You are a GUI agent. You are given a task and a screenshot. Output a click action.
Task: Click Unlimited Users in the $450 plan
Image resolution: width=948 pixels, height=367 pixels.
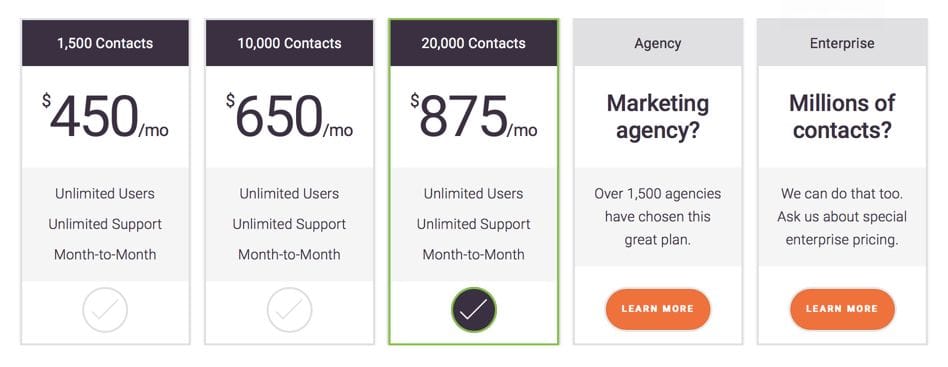pyautogui.click(x=105, y=193)
